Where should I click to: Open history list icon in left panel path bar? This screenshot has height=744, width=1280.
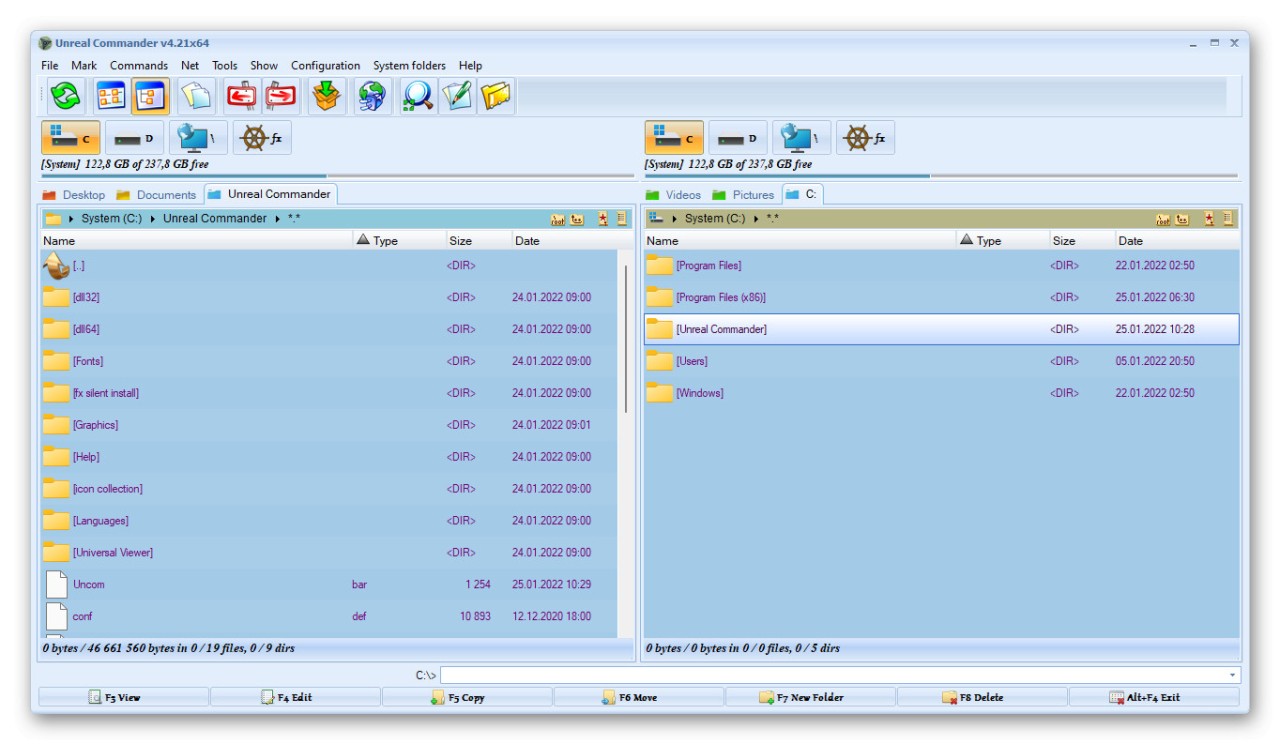621,219
